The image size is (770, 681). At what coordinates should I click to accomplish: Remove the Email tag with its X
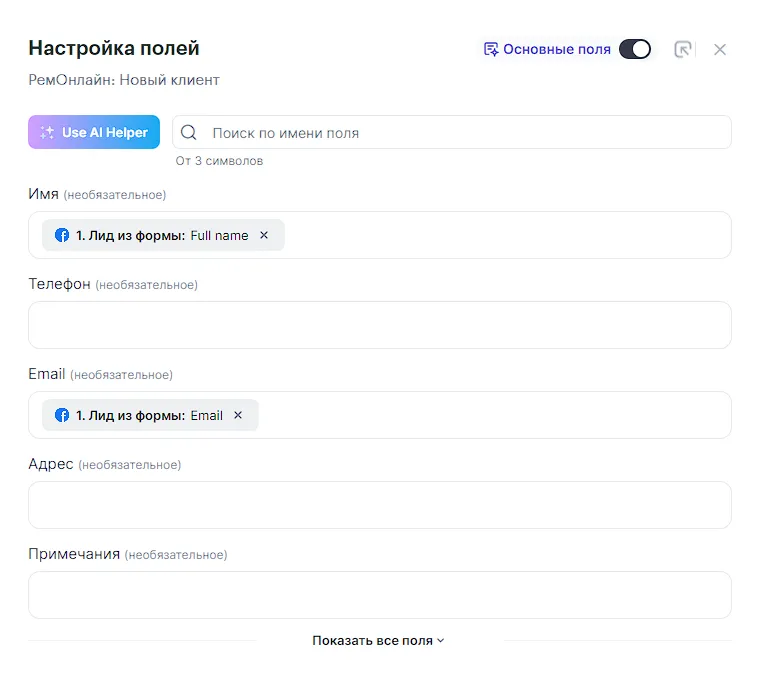click(x=238, y=415)
